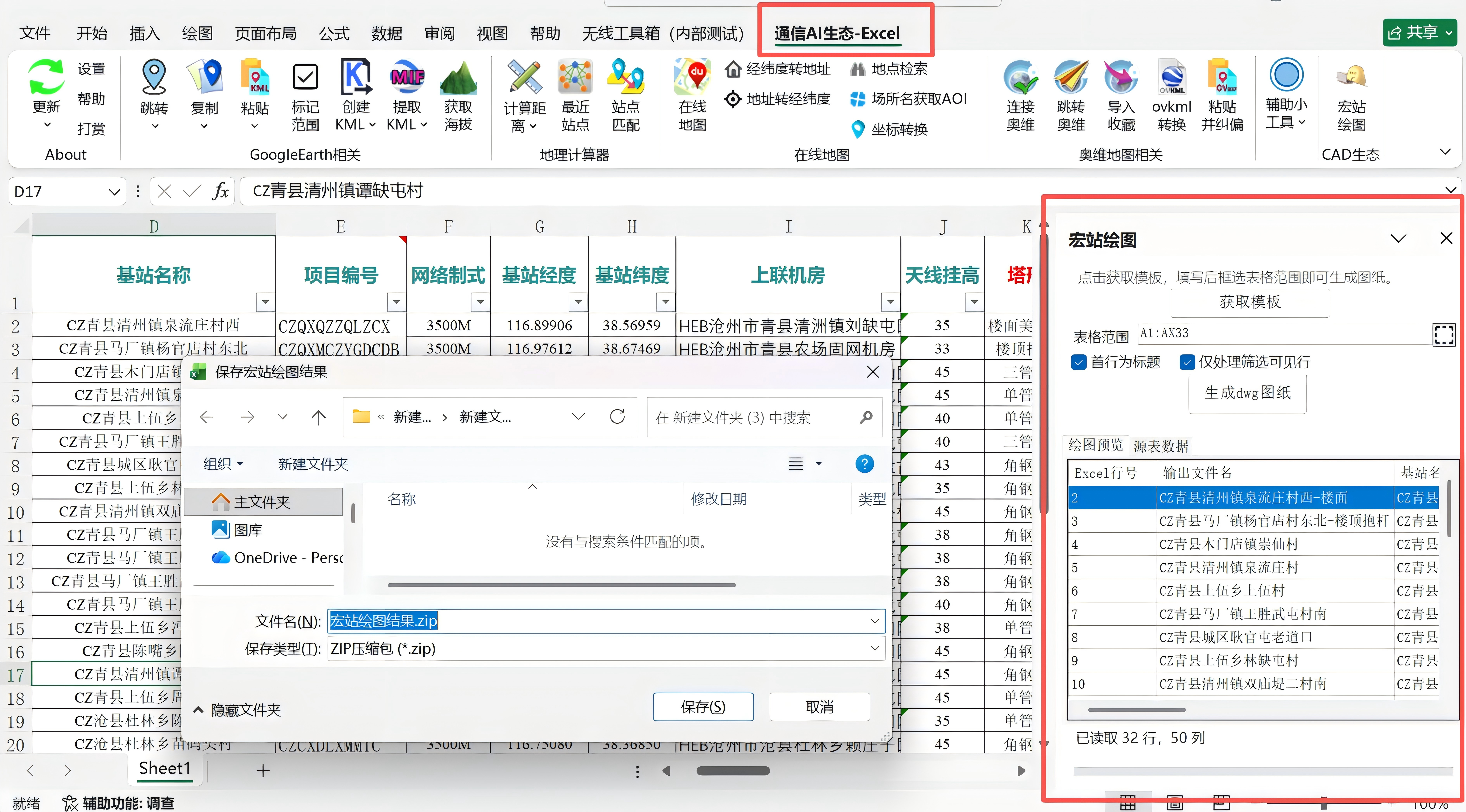Click the 计算距离 ruler icon

525,77
